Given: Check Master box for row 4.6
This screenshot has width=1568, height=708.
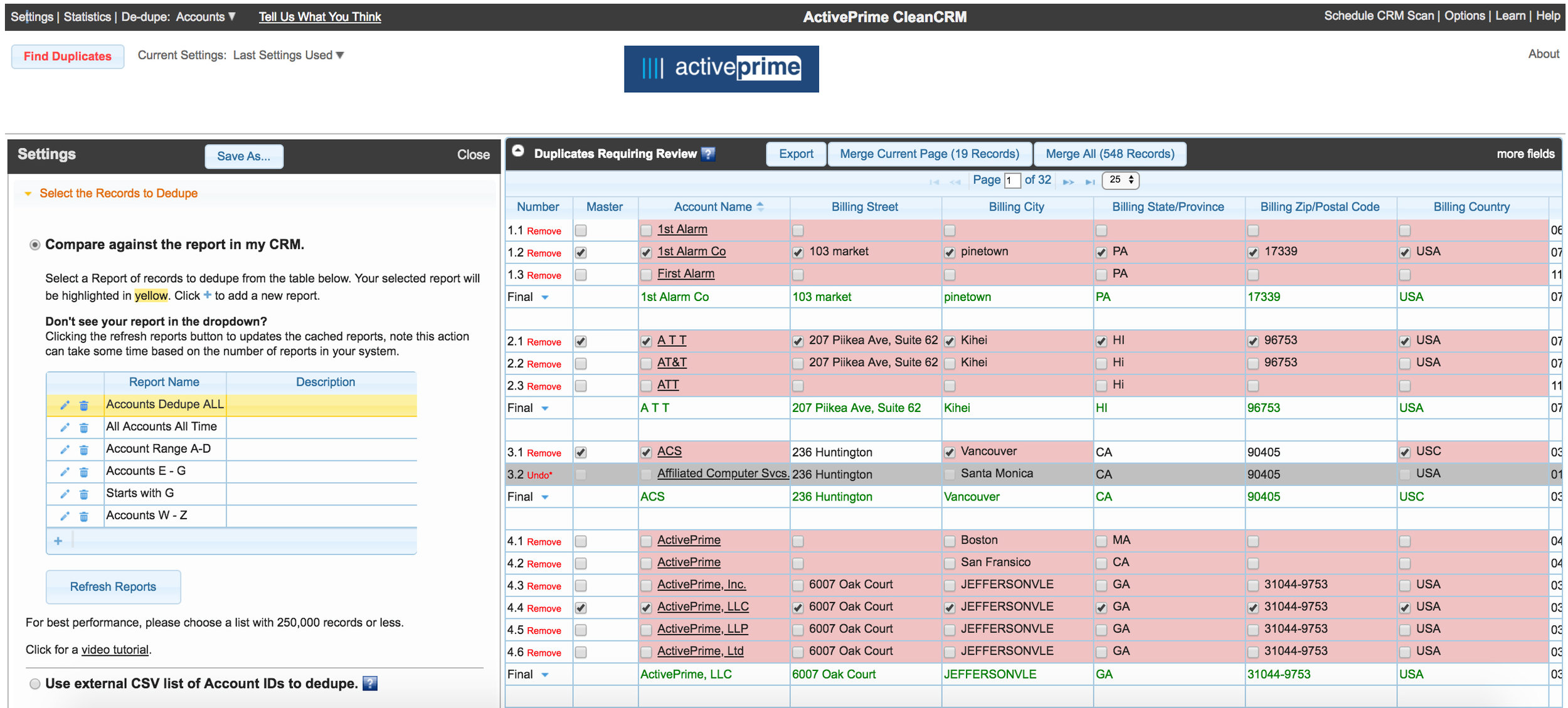Looking at the screenshot, I should (x=581, y=652).
